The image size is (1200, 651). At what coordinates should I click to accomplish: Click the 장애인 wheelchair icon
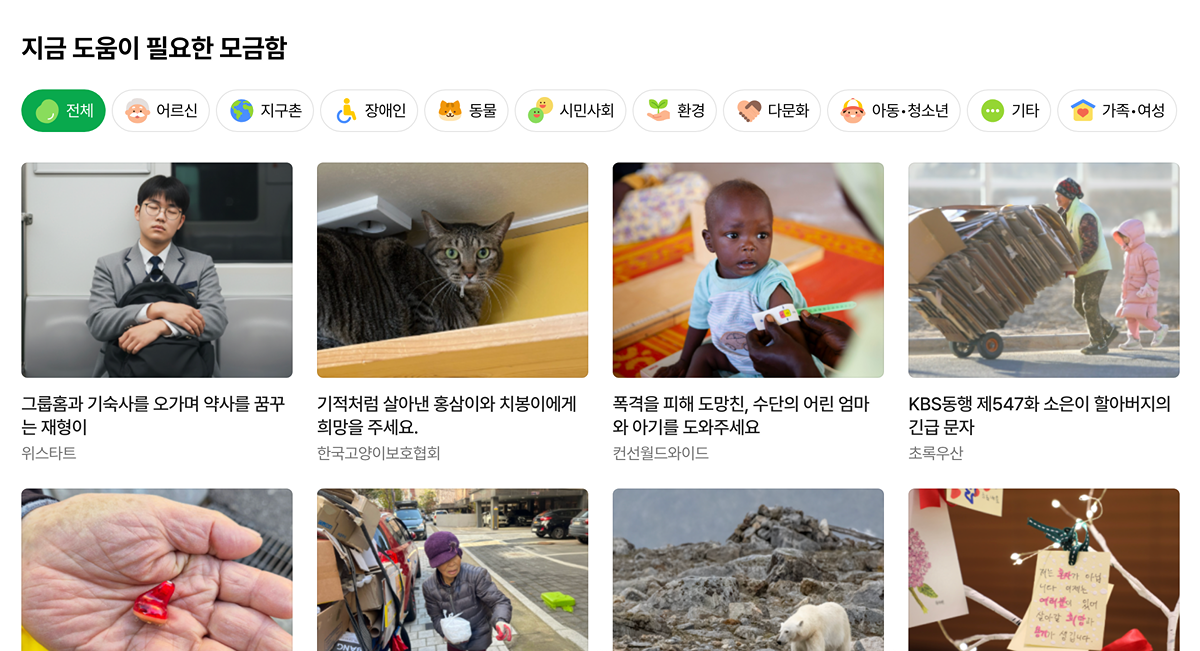point(346,111)
